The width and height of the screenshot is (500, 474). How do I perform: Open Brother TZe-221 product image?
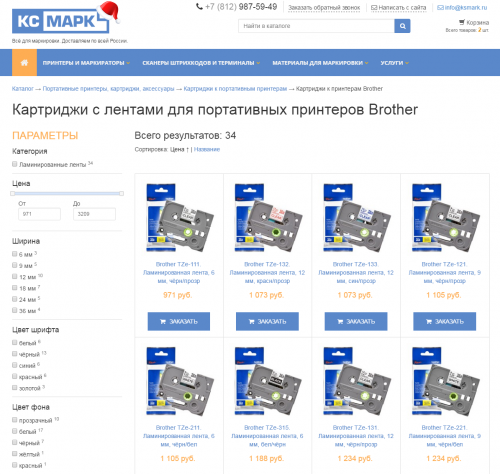[x=445, y=381]
